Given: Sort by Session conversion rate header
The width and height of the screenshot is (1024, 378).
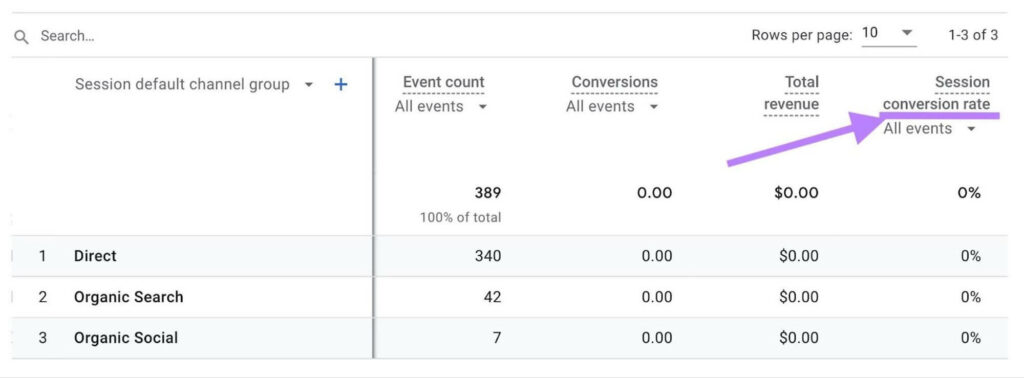Looking at the screenshot, I should click(x=936, y=93).
